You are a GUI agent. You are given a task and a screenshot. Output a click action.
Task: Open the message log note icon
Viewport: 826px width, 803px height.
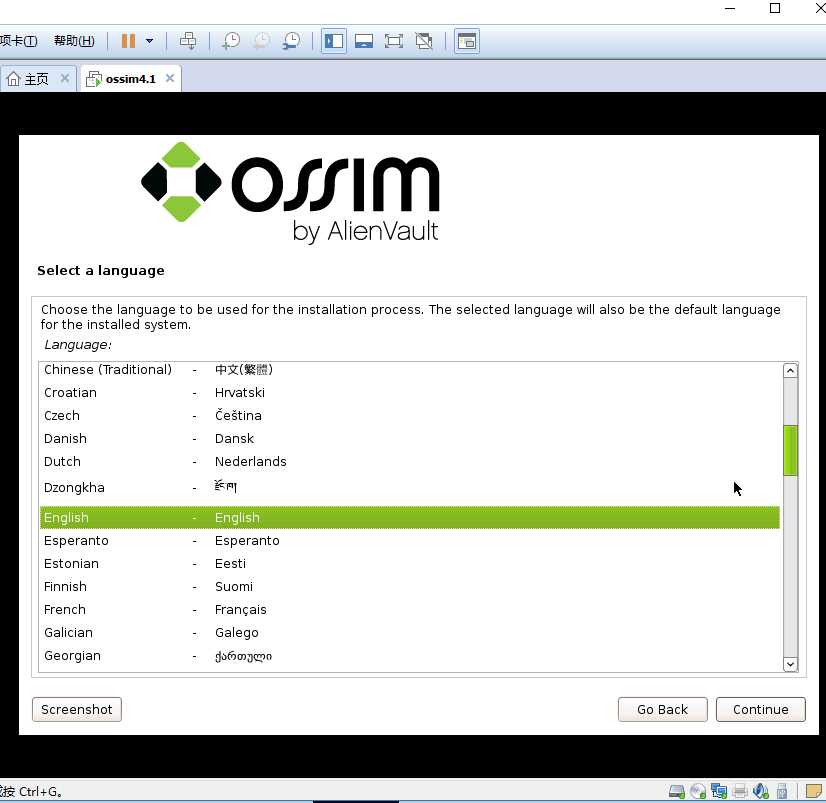coord(814,791)
